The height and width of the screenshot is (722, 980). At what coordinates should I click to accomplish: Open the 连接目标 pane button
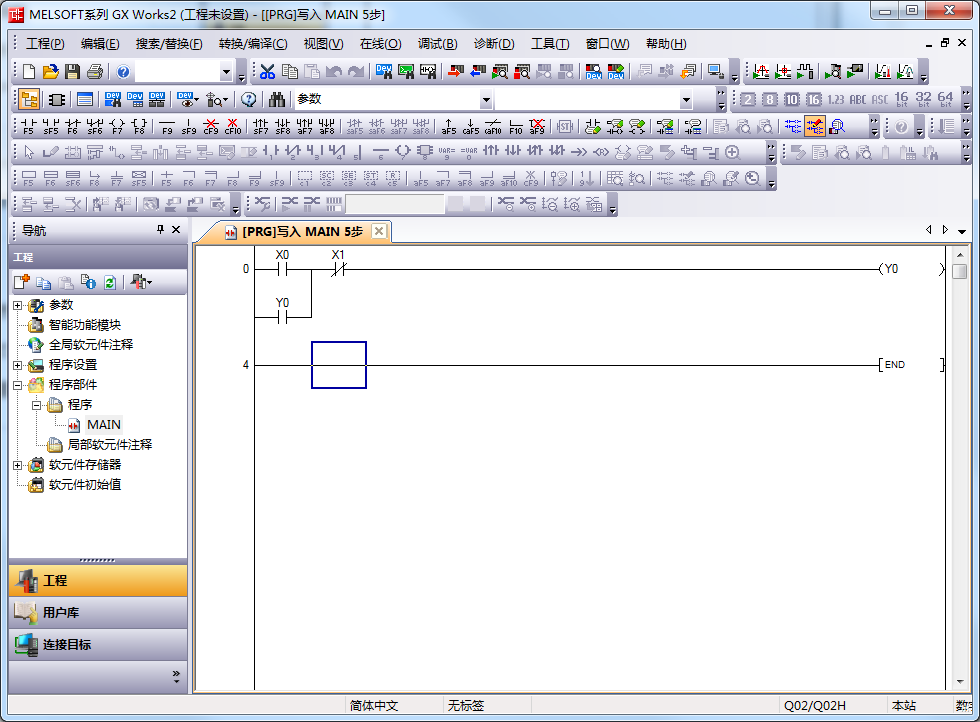(x=98, y=644)
